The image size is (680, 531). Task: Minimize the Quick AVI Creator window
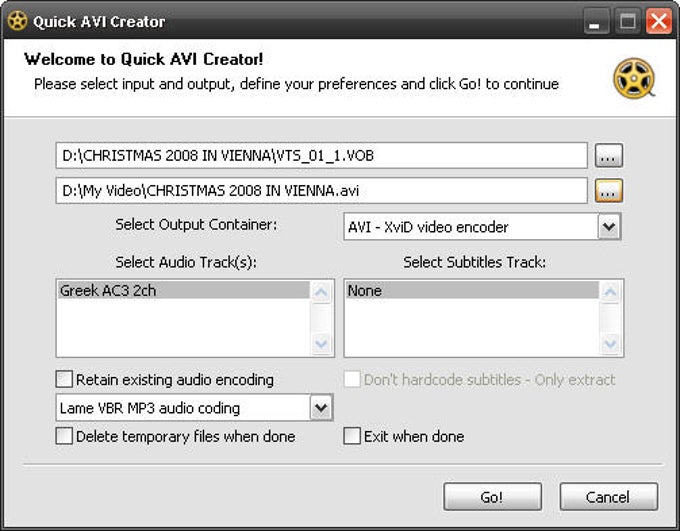click(595, 21)
